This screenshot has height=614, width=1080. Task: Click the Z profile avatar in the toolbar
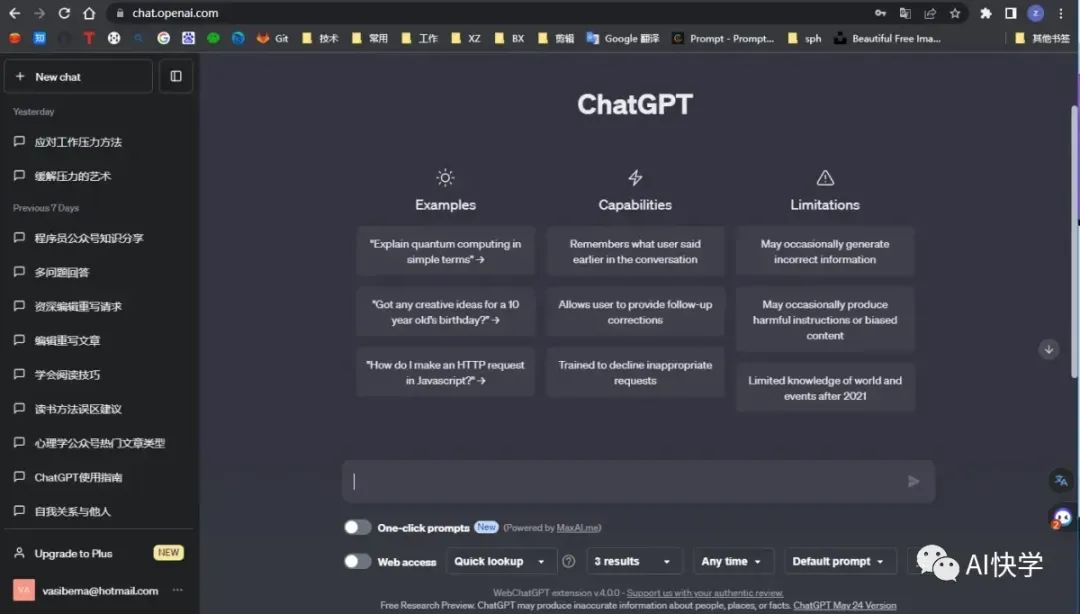(x=1035, y=14)
